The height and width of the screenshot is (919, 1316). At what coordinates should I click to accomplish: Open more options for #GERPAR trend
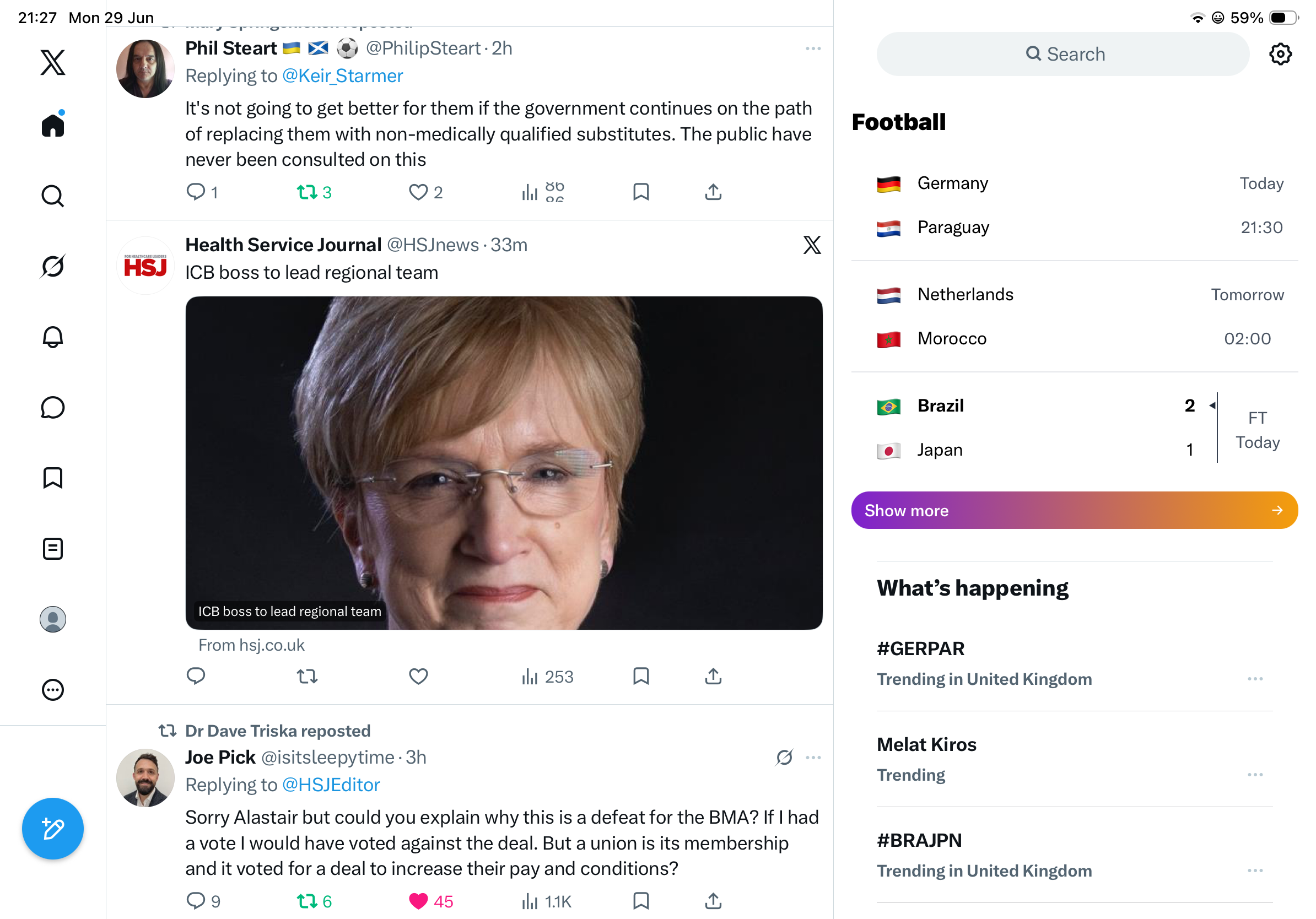(x=1255, y=678)
